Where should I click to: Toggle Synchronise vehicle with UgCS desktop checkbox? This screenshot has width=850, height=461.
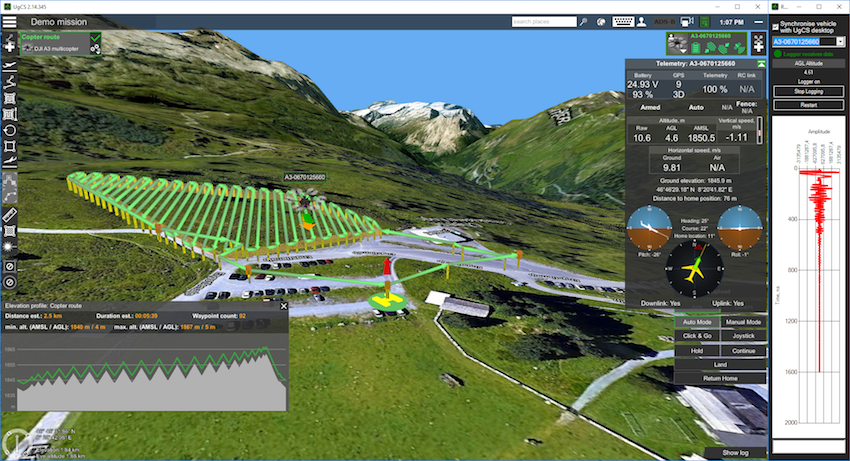click(x=778, y=25)
